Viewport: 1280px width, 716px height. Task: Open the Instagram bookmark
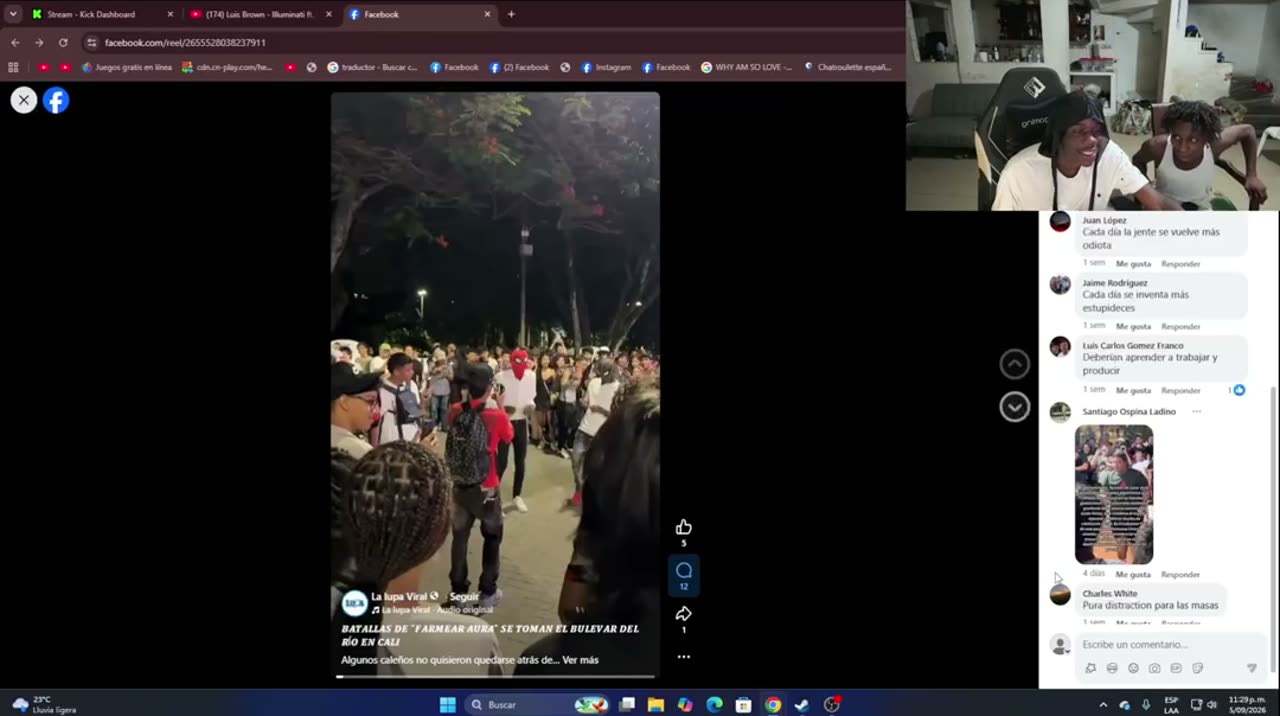click(x=606, y=67)
